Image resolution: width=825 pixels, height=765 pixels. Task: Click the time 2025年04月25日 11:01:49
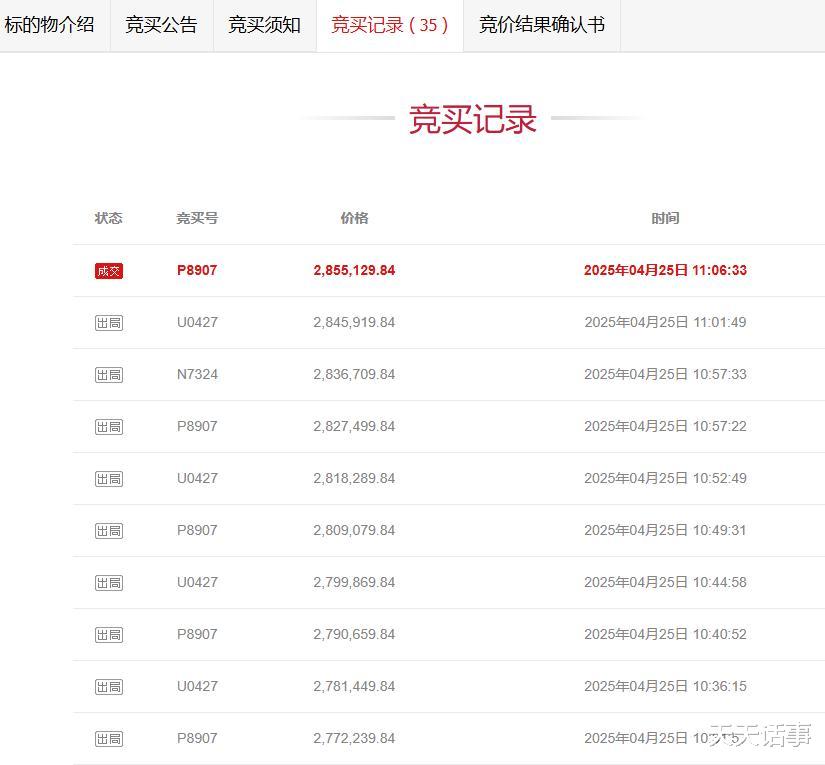click(x=665, y=322)
